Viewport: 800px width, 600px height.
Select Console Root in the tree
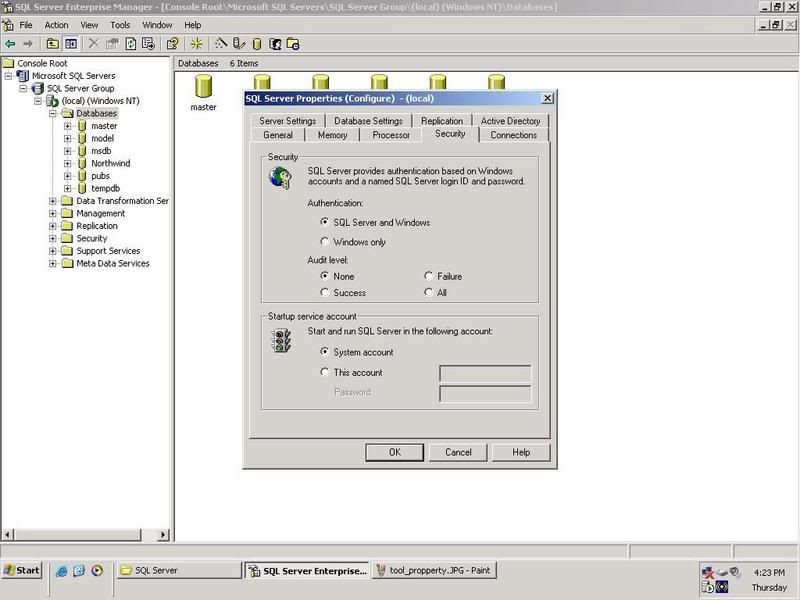(42, 63)
